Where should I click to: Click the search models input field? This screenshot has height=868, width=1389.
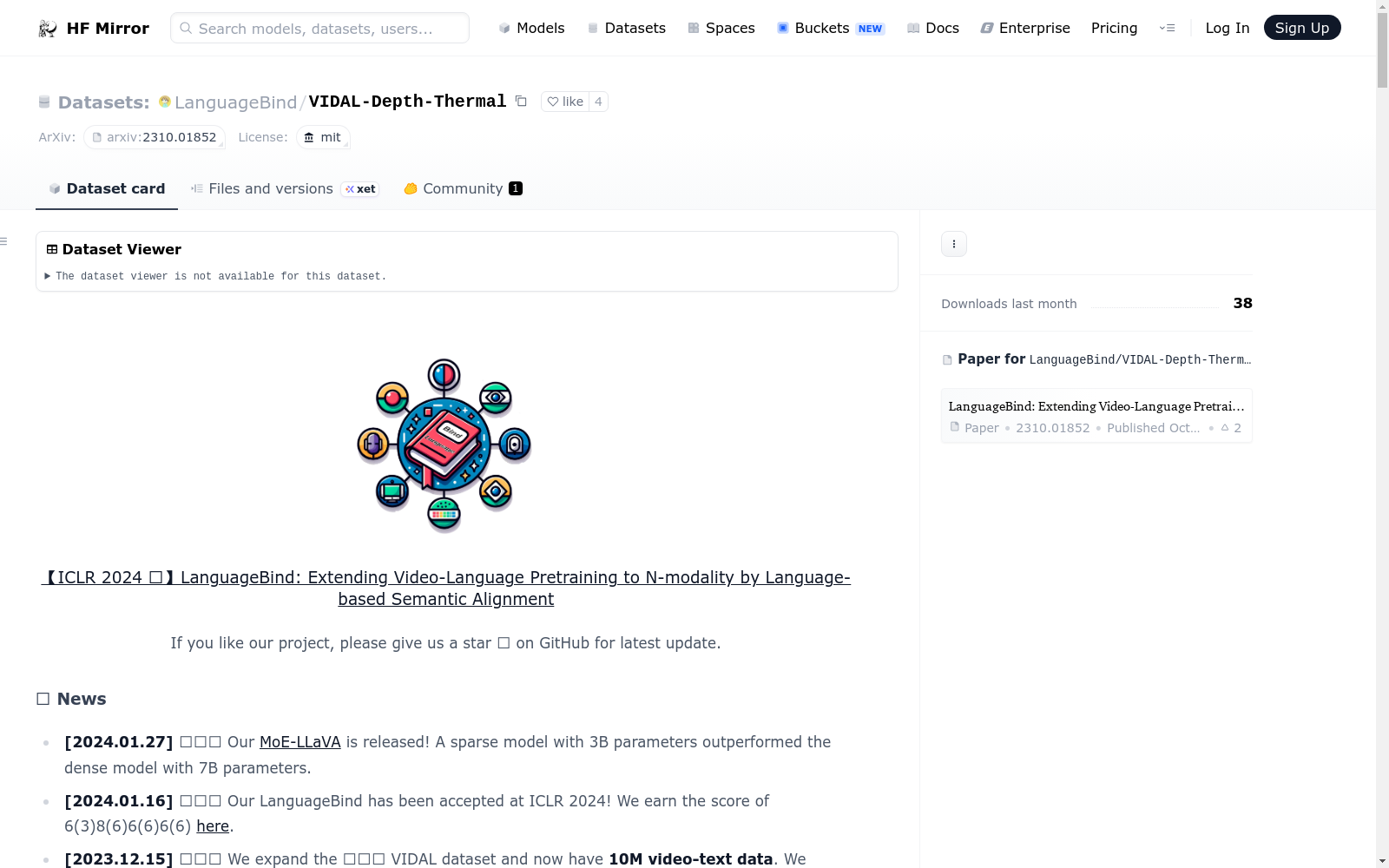319,28
